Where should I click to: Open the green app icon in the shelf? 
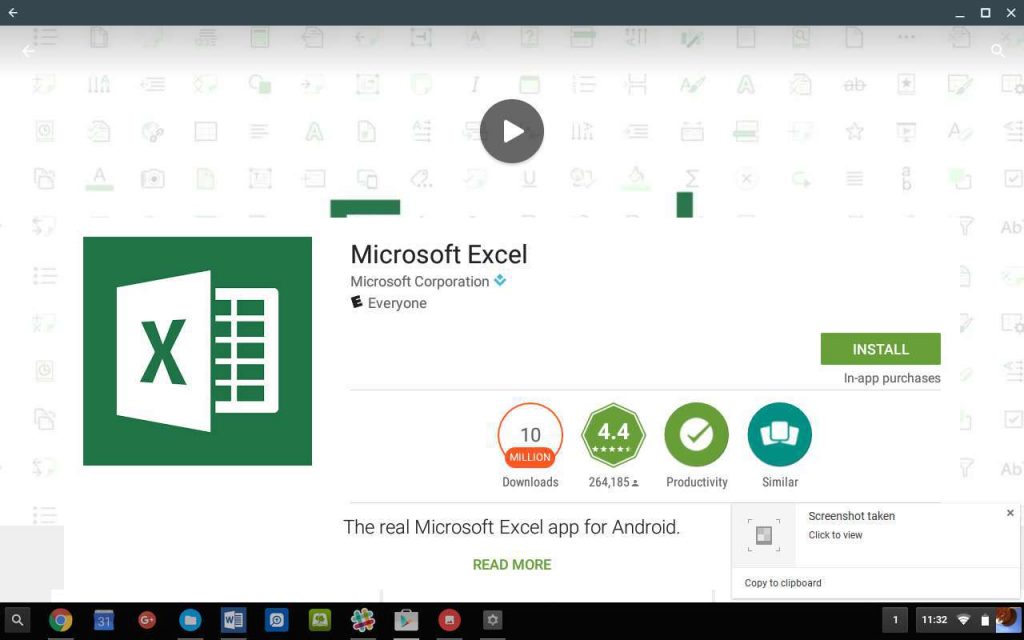[319, 620]
